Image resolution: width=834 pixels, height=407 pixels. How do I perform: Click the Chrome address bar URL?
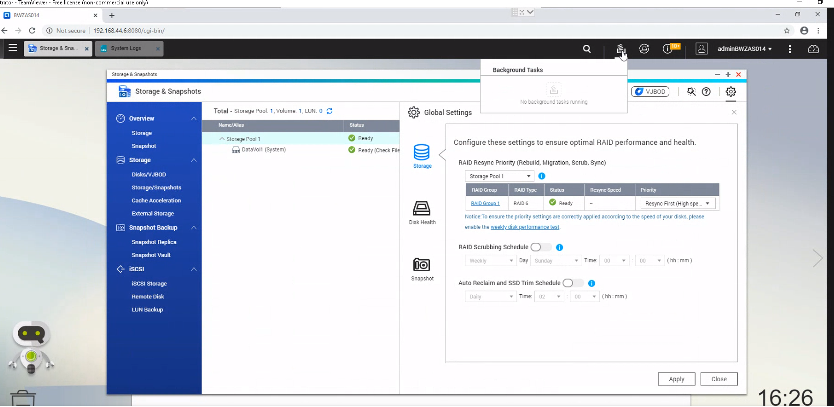pyautogui.click(x=129, y=31)
